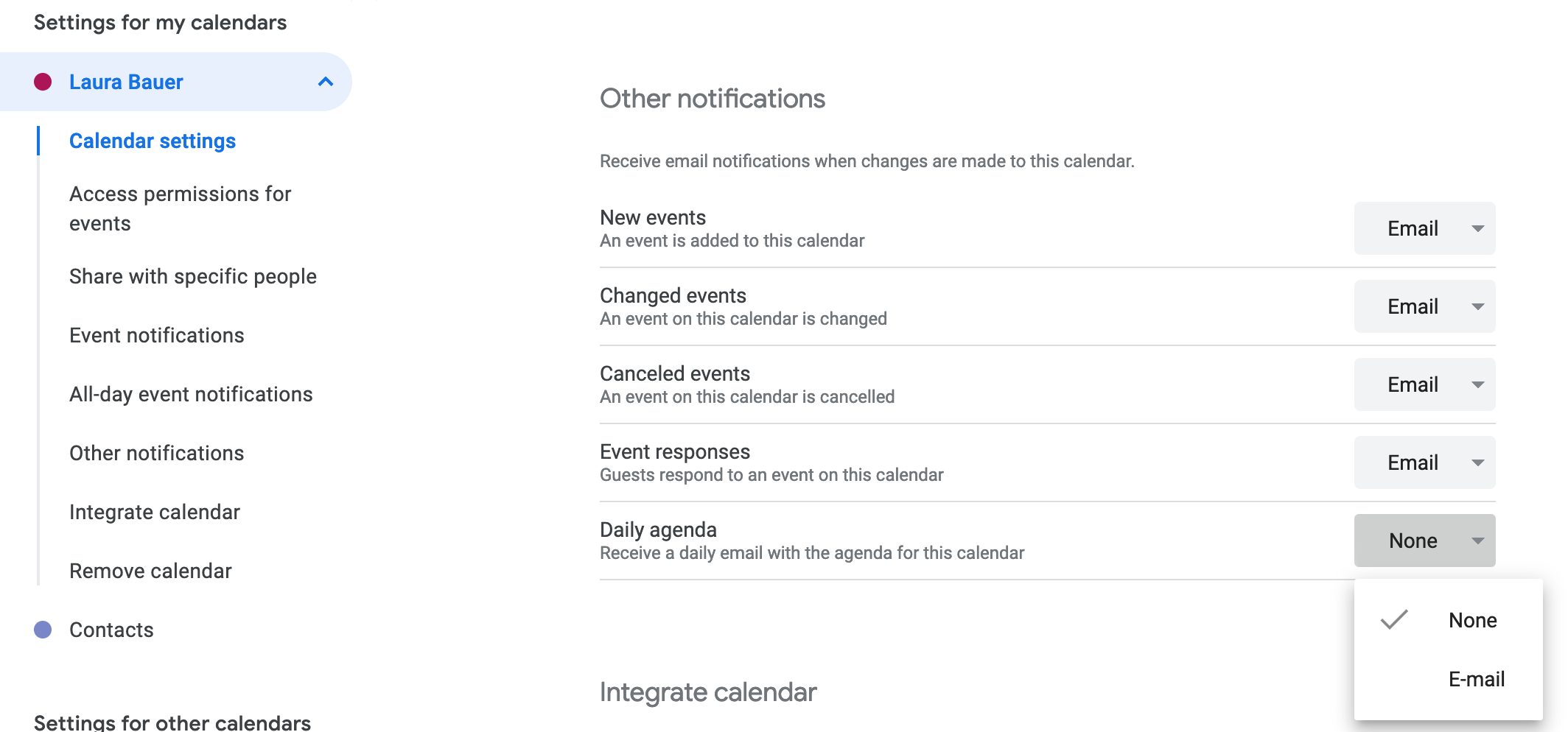This screenshot has height=732, width=1568.
Task: Open the Contacts calendar settings
Action: 111,630
